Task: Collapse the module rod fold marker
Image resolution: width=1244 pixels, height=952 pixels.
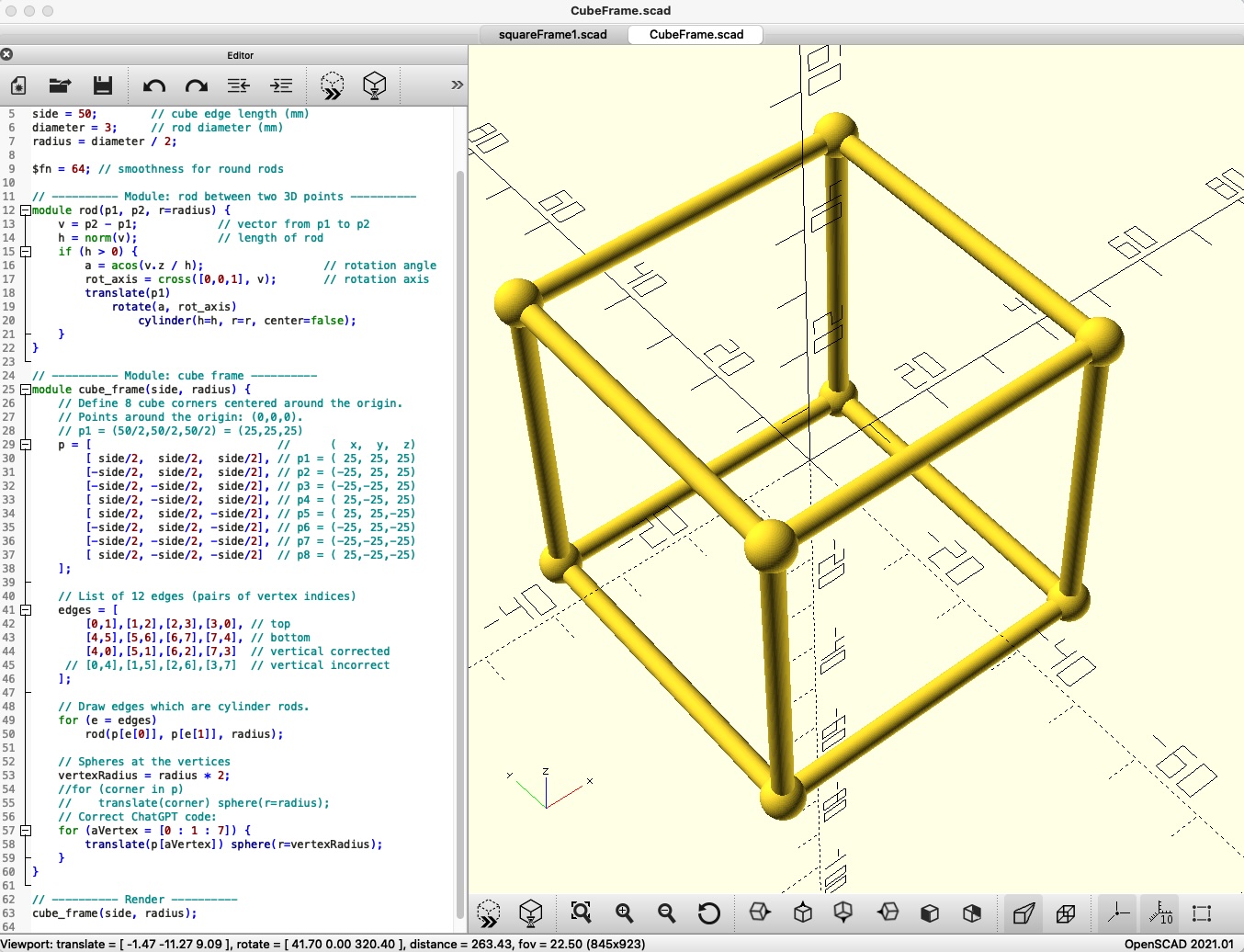Action: (26, 210)
